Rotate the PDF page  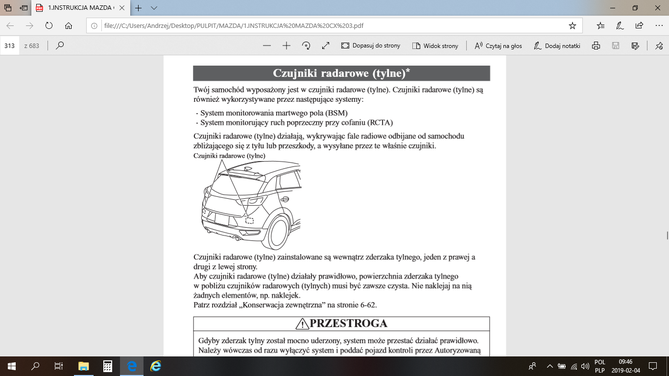306,46
